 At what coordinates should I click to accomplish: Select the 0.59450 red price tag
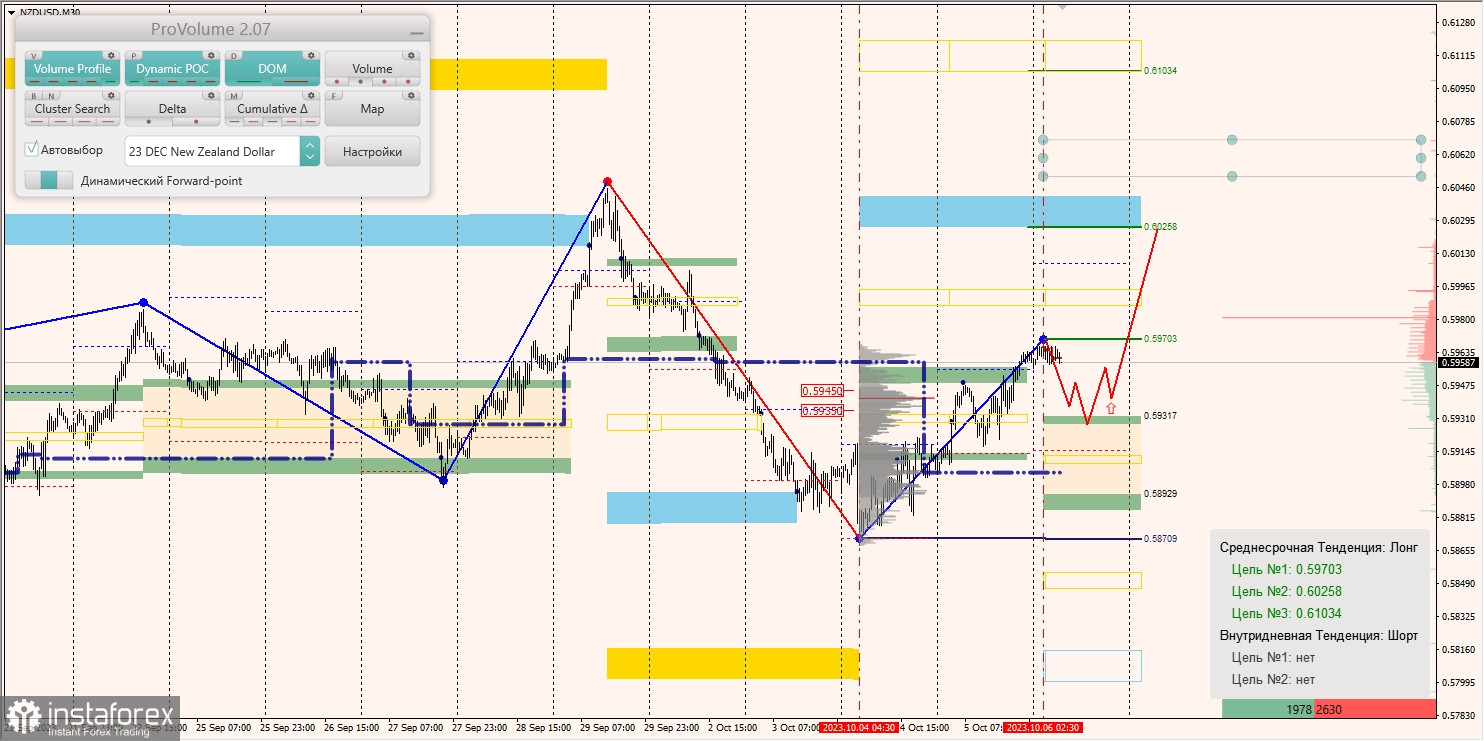point(822,391)
